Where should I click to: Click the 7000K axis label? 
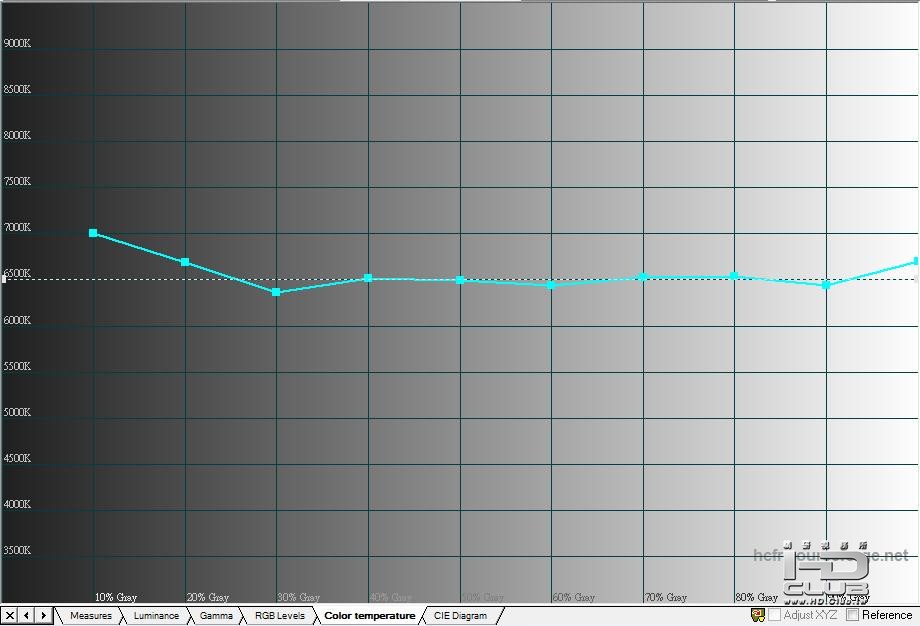(17, 227)
